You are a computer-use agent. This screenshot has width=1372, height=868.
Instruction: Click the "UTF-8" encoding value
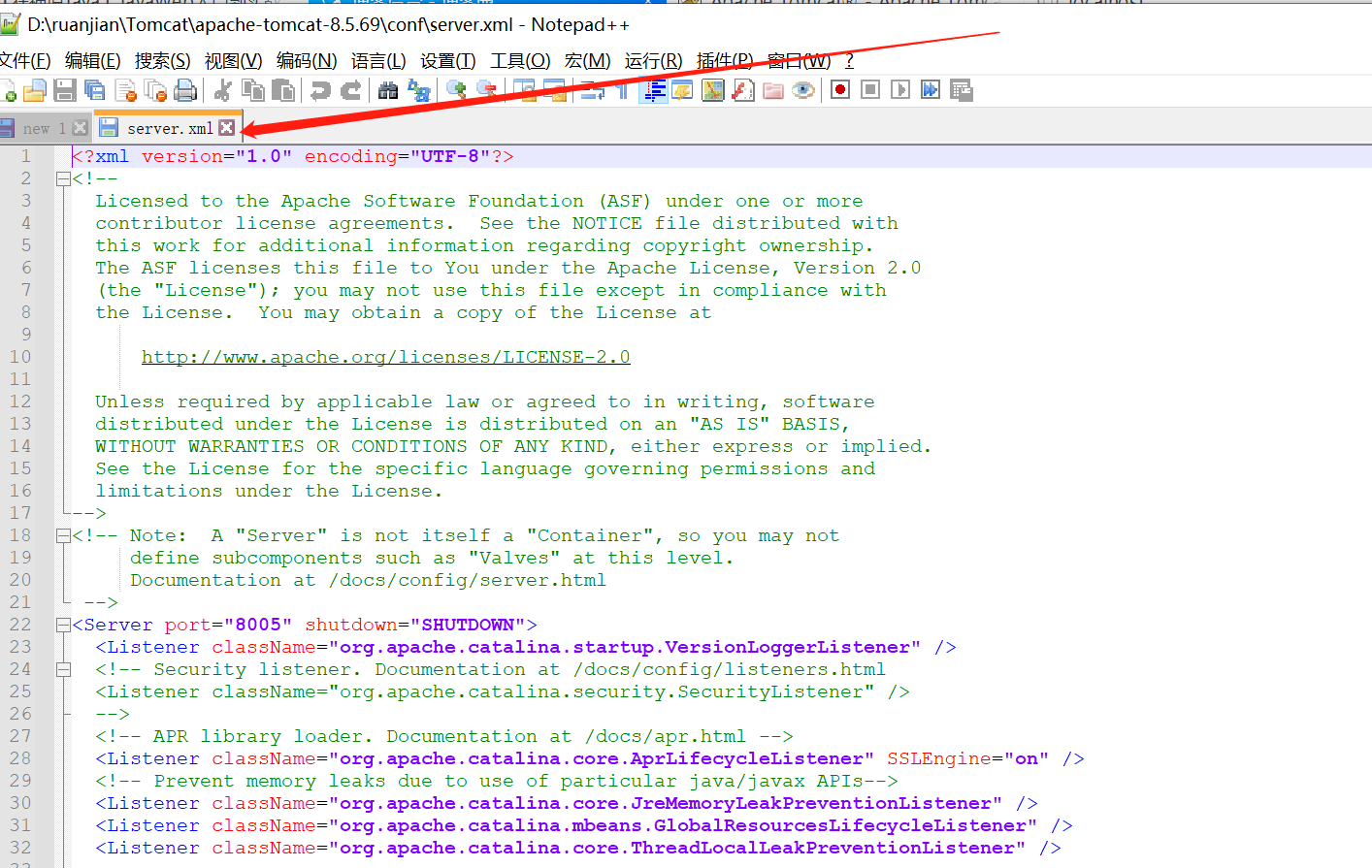[450, 156]
